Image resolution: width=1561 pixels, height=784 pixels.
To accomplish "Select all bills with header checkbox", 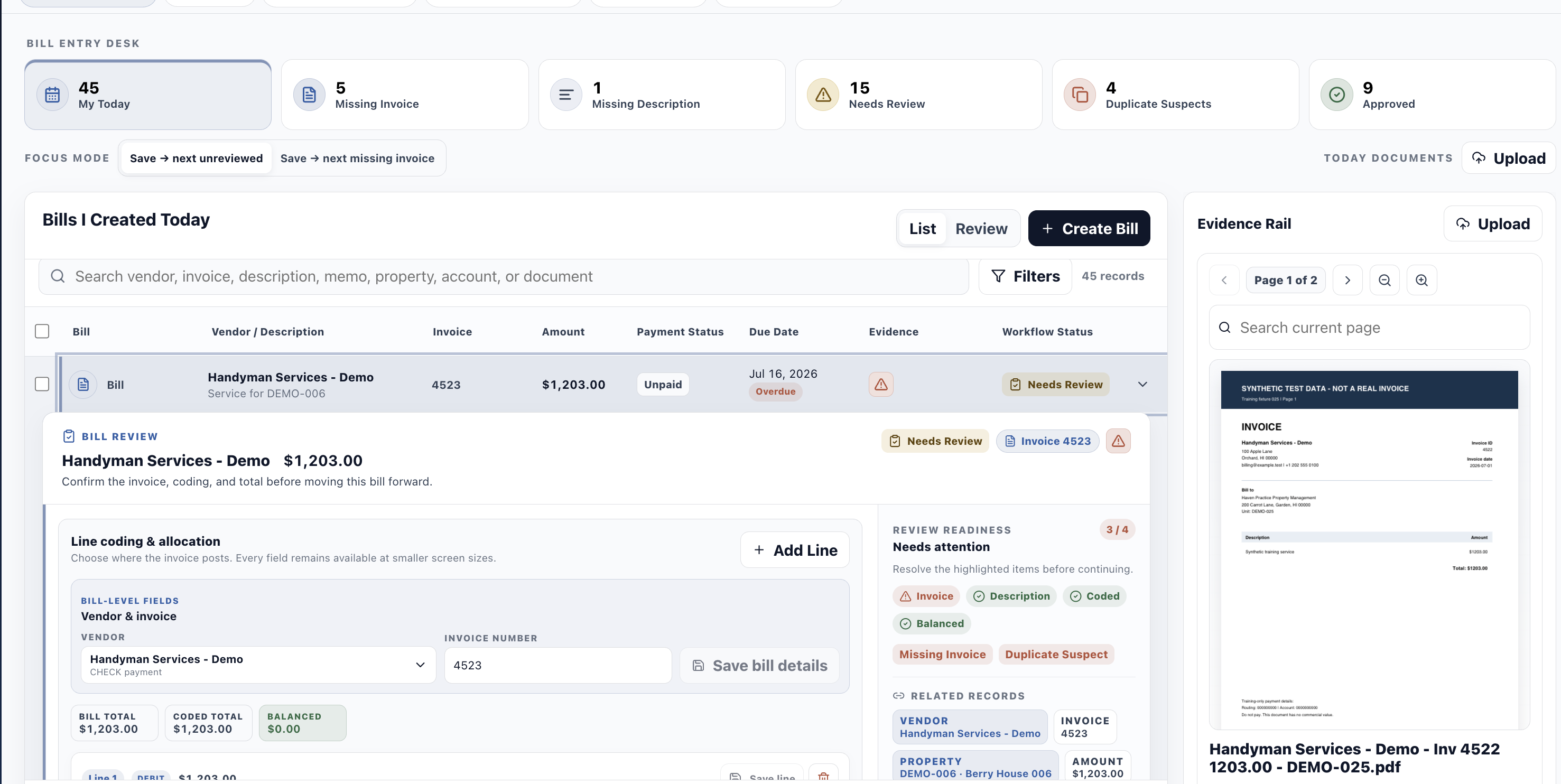I will pos(42,331).
